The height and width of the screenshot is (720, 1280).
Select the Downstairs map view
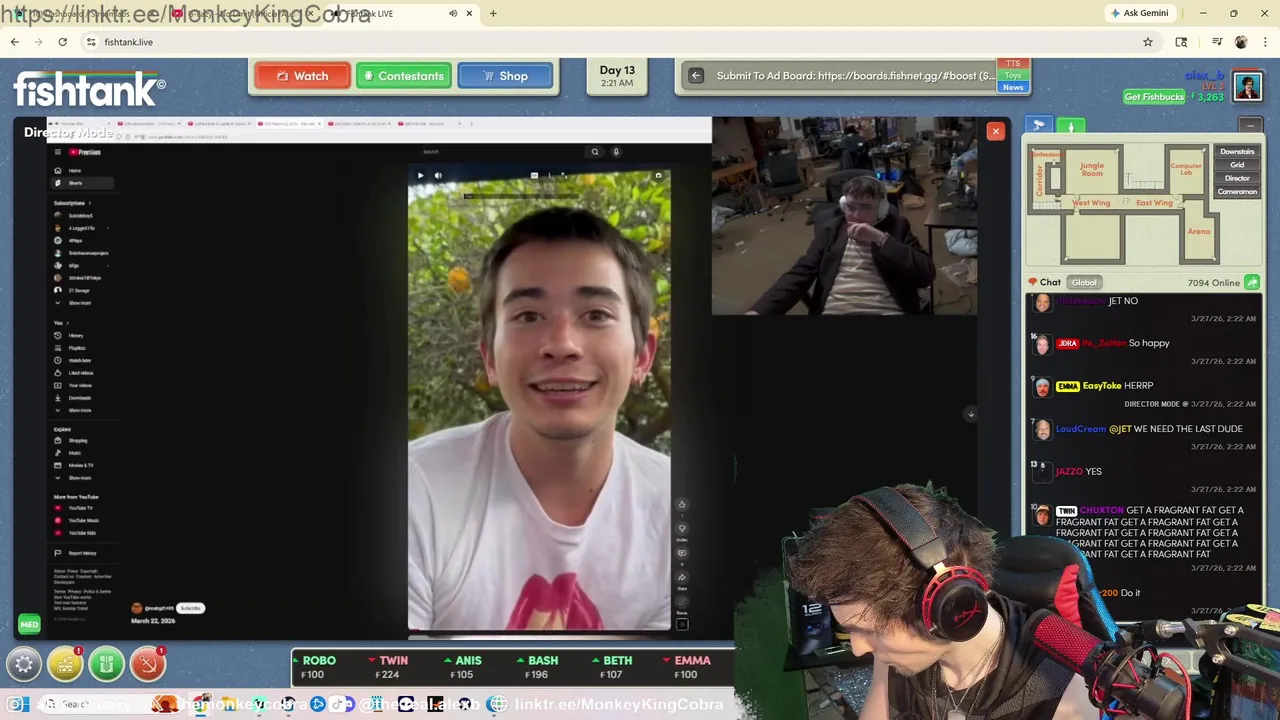point(1237,152)
